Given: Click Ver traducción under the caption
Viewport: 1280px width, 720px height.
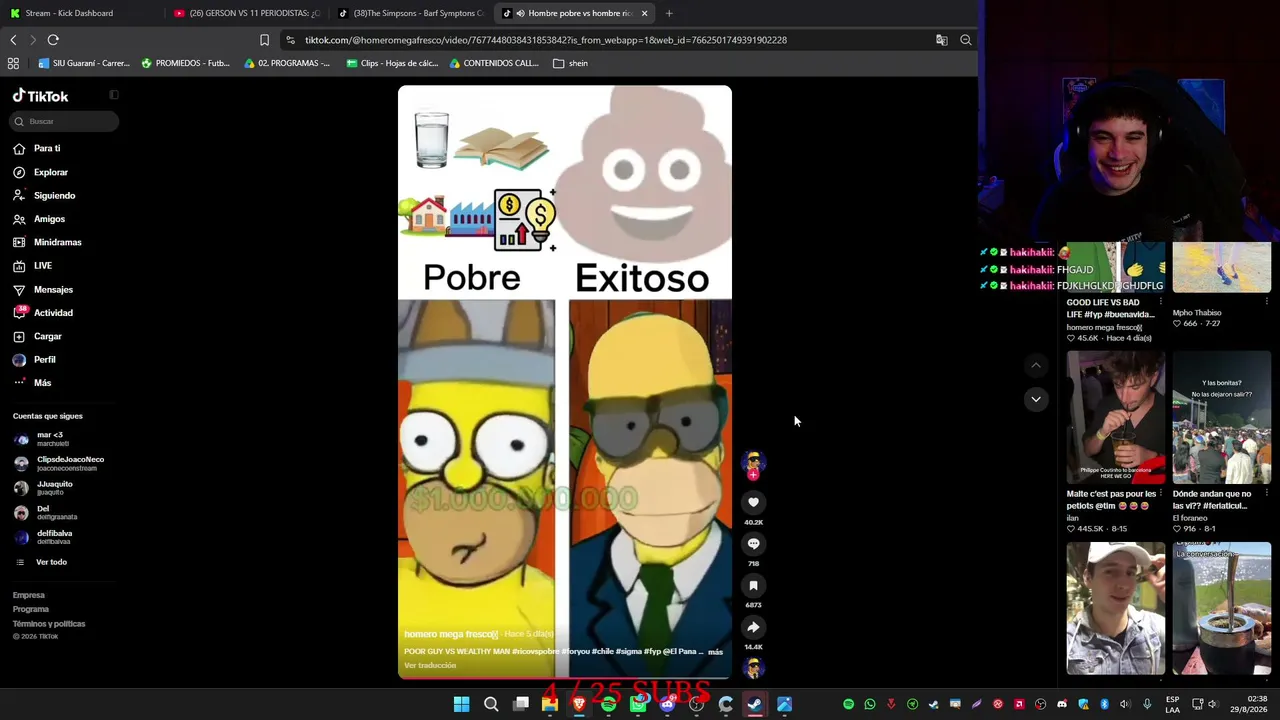Looking at the screenshot, I should click(x=430, y=666).
